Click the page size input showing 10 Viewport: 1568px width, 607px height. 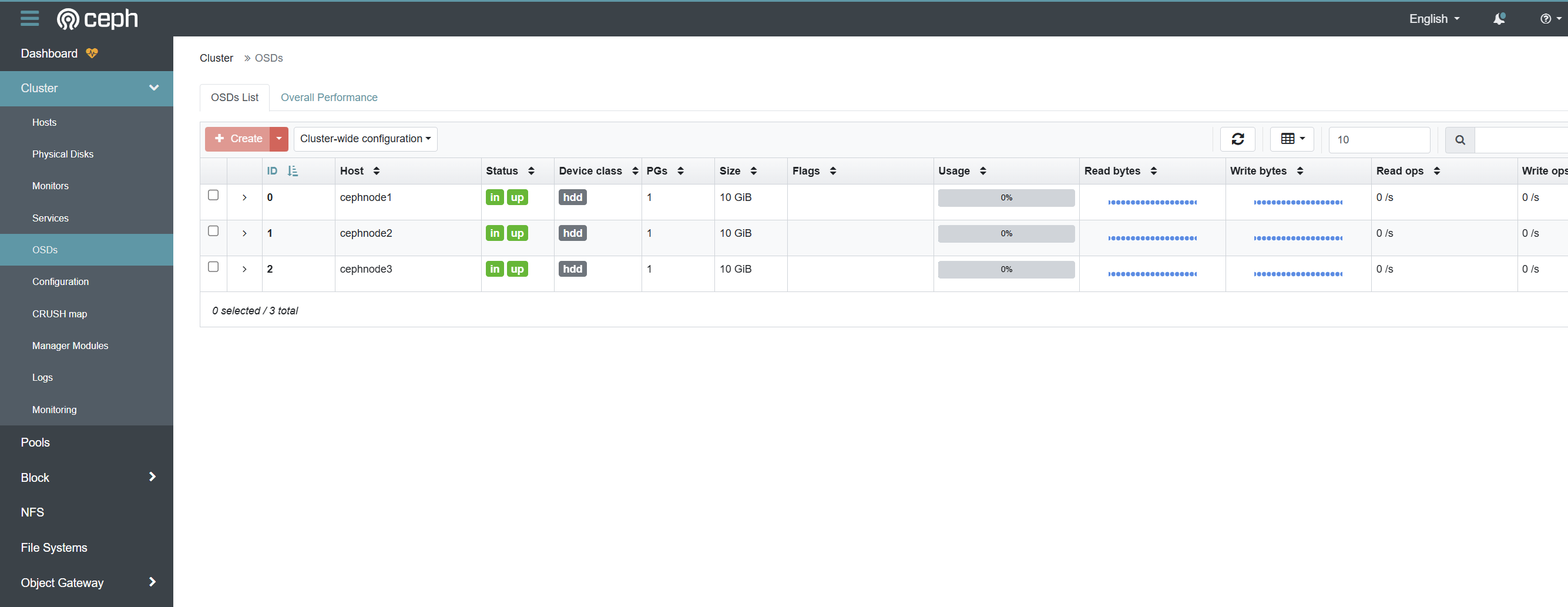tap(1379, 140)
